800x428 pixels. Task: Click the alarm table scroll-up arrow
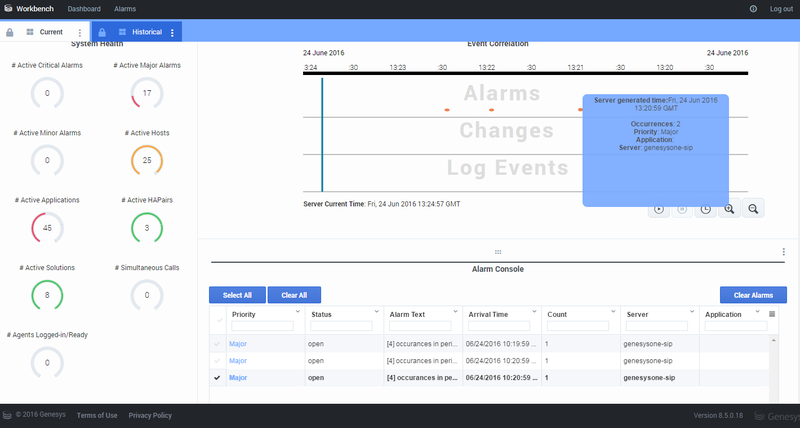[774, 340]
